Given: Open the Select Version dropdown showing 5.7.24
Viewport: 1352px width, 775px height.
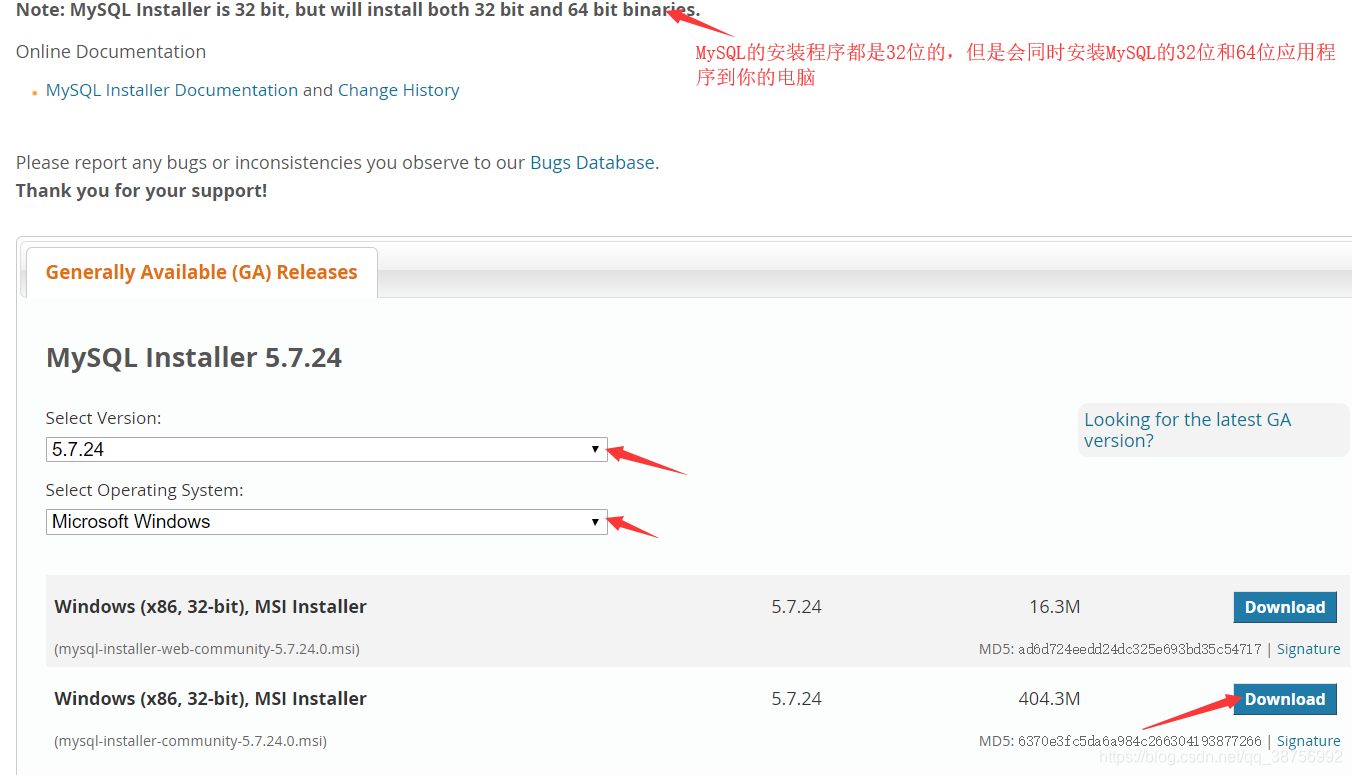Looking at the screenshot, I should [326, 449].
